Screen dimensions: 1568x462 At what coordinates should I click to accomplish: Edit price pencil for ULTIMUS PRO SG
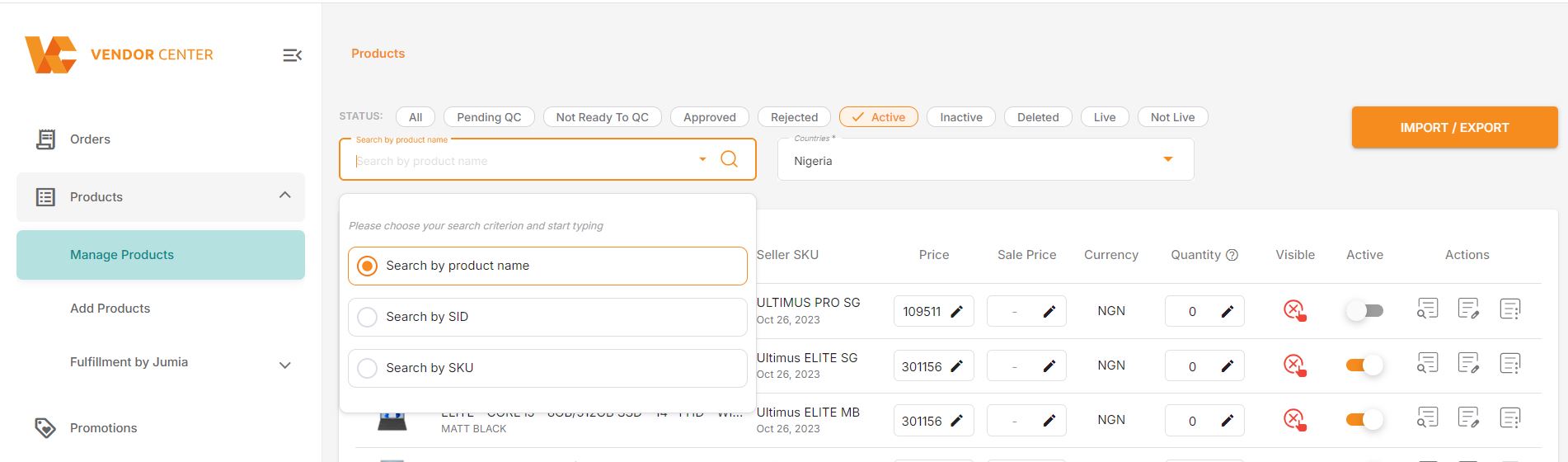[956, 312]
